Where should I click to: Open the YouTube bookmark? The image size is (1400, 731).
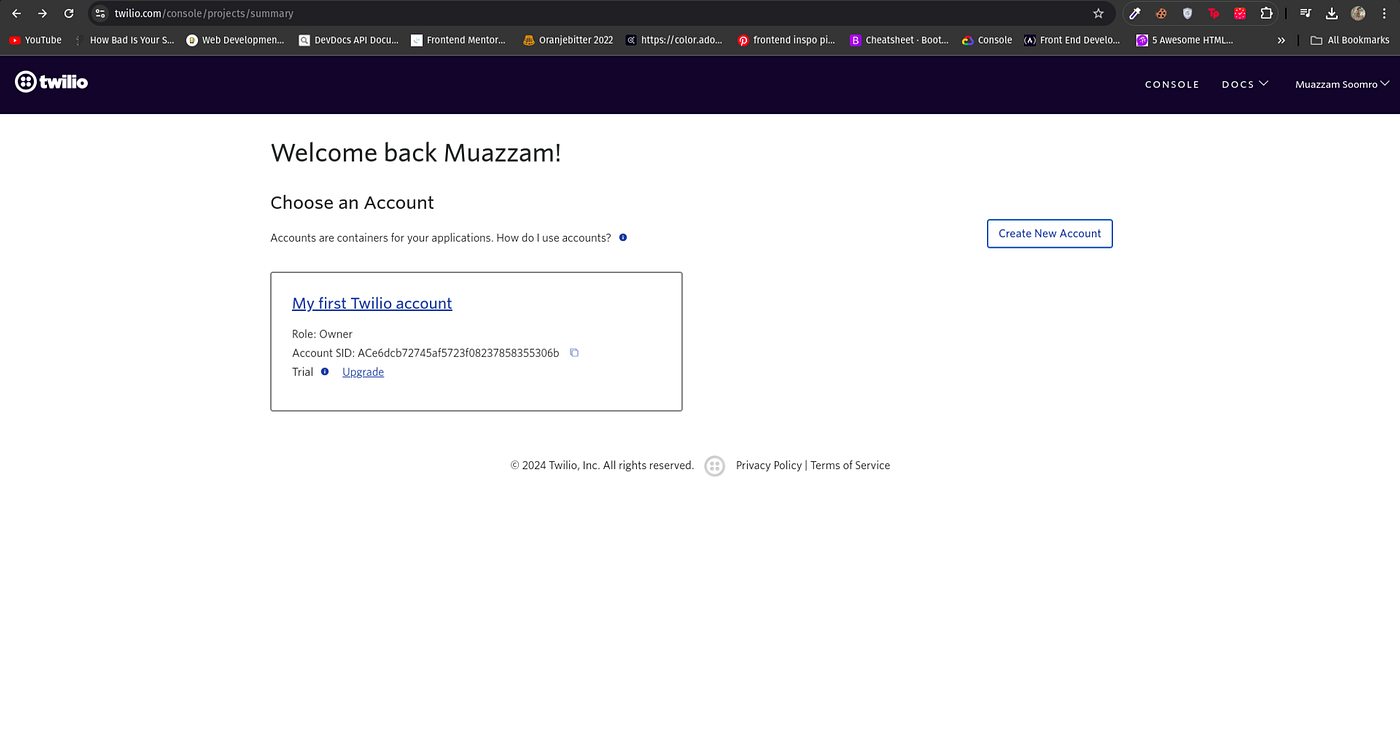pyautogui.click(x=35, y=40)
